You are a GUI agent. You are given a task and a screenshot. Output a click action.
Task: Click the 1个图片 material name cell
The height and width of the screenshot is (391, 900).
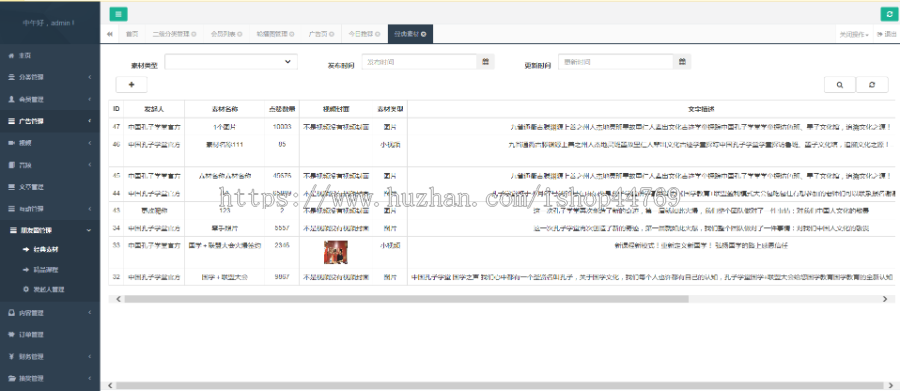tap(225, 127)
